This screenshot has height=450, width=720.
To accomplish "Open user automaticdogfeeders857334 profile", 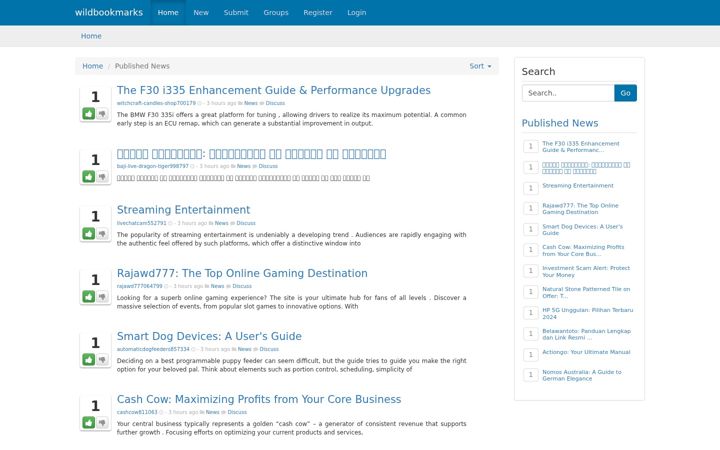I will pos(153,349).
